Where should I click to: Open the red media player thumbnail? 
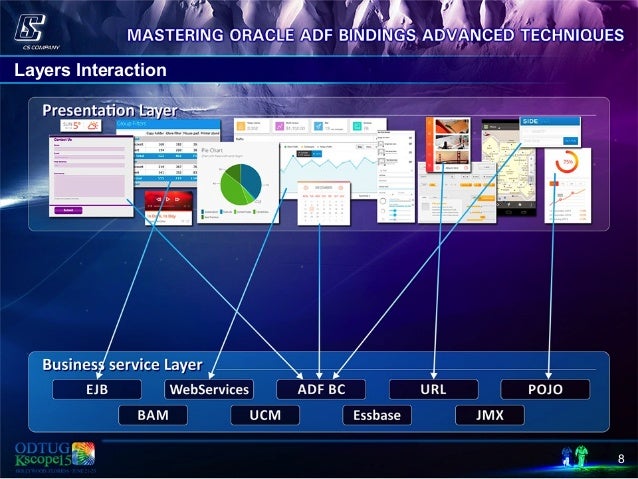(x=168, y=208)
